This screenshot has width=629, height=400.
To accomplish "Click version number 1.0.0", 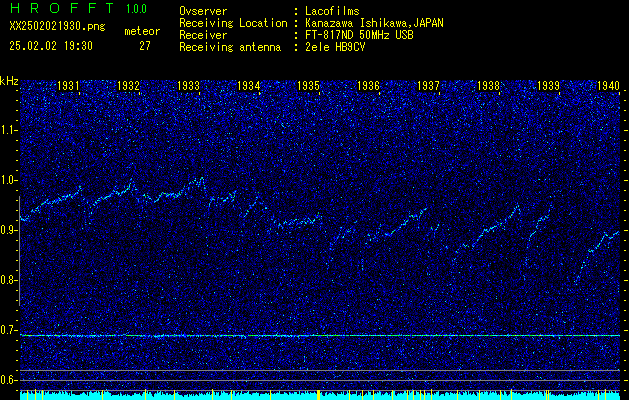I will [136, 8].
